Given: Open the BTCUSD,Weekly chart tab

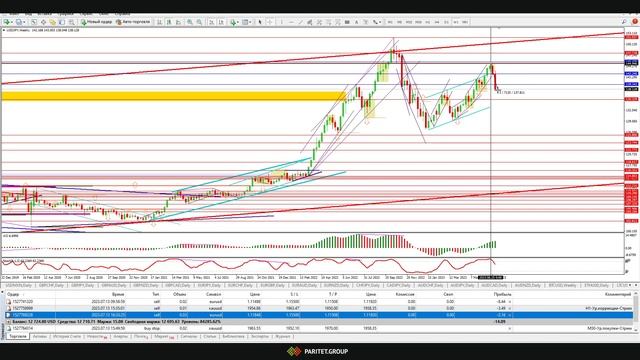Looking at the screenshot, I should coord(562,285).
